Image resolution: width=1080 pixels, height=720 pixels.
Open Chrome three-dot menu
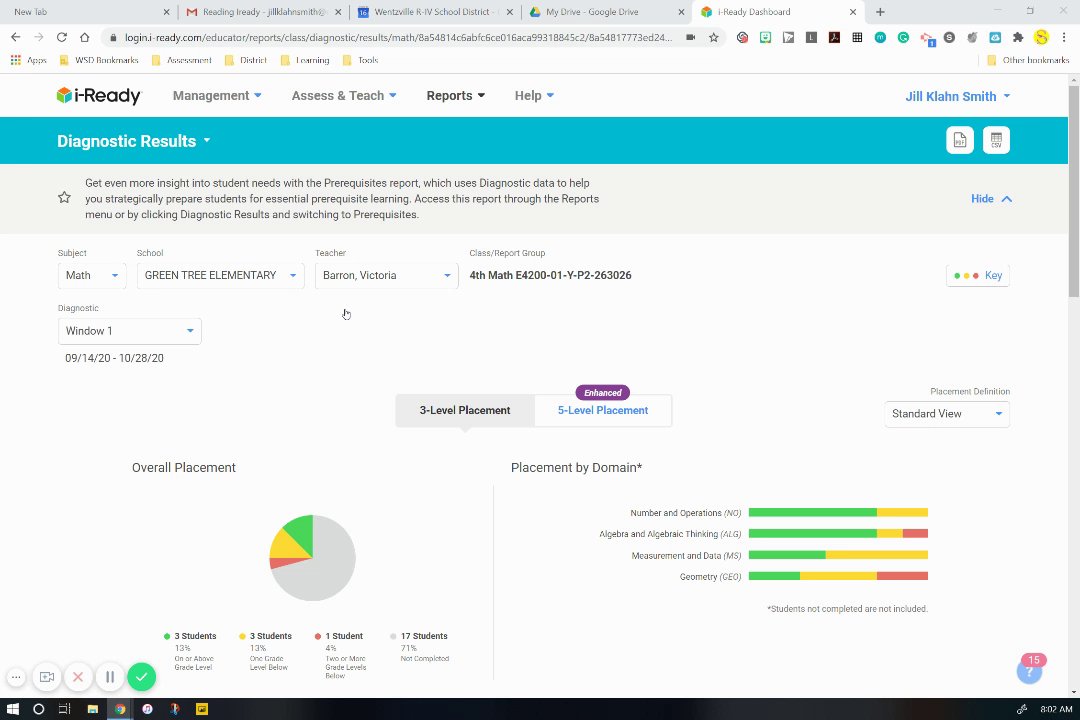click(x=1064, y=37)
